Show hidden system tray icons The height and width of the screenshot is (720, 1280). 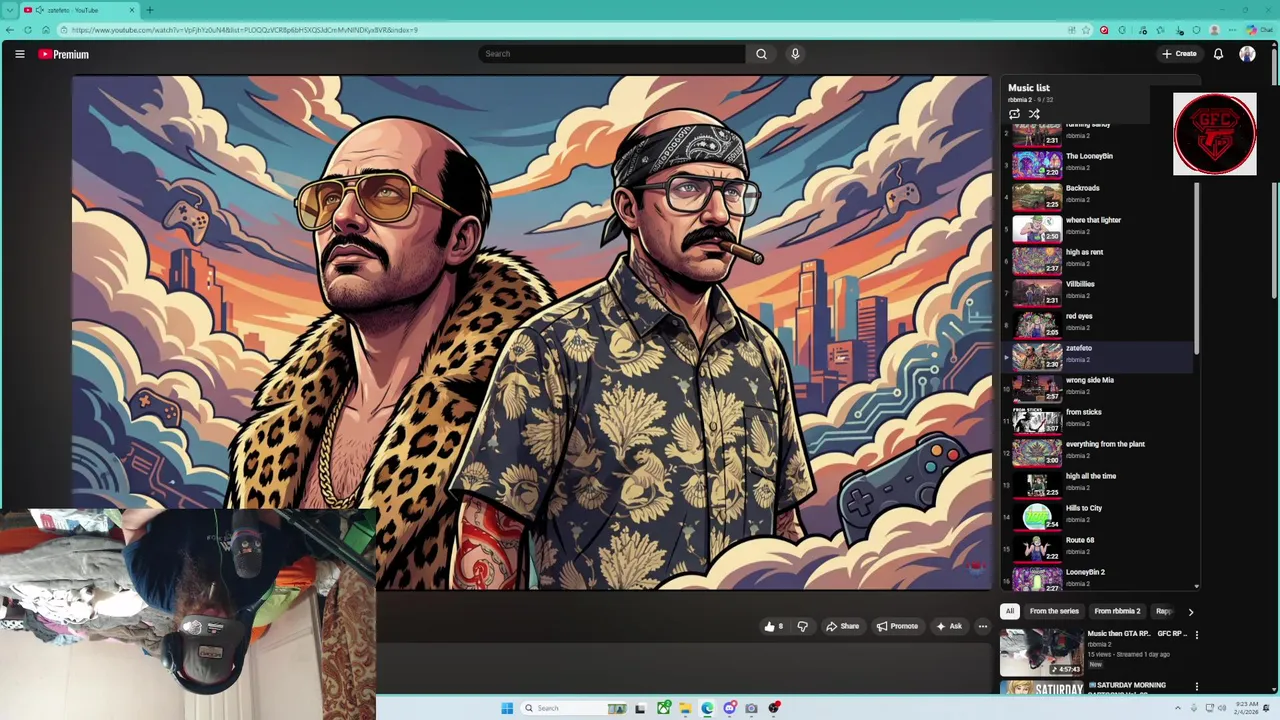[x=1177, y=708]
